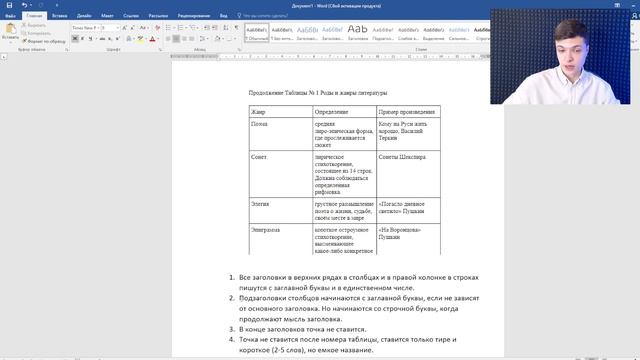Apply paragraph shading paint bucket
The width and height of the screenshot is (640, 360).
pyautogui.click(x=218, y=39)
